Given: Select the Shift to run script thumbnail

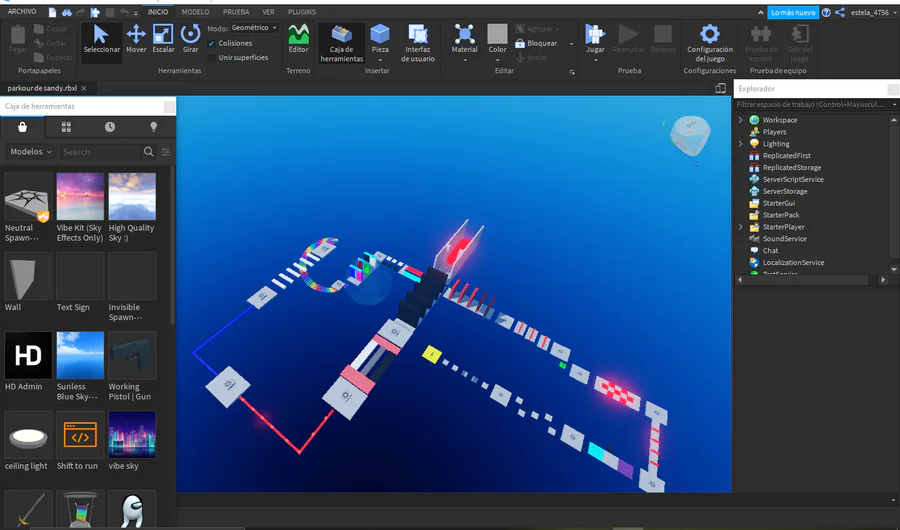Looking at the screenshot, I should tap(80, 435).
